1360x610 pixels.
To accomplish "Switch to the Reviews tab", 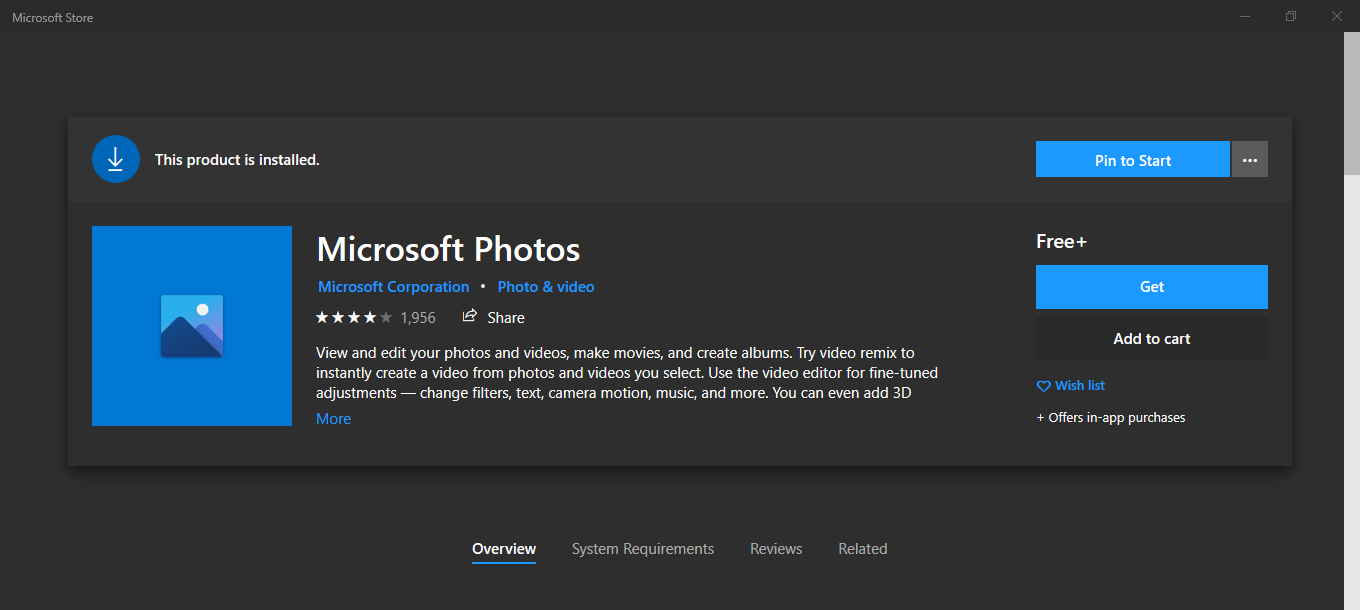I will point(776,549).
